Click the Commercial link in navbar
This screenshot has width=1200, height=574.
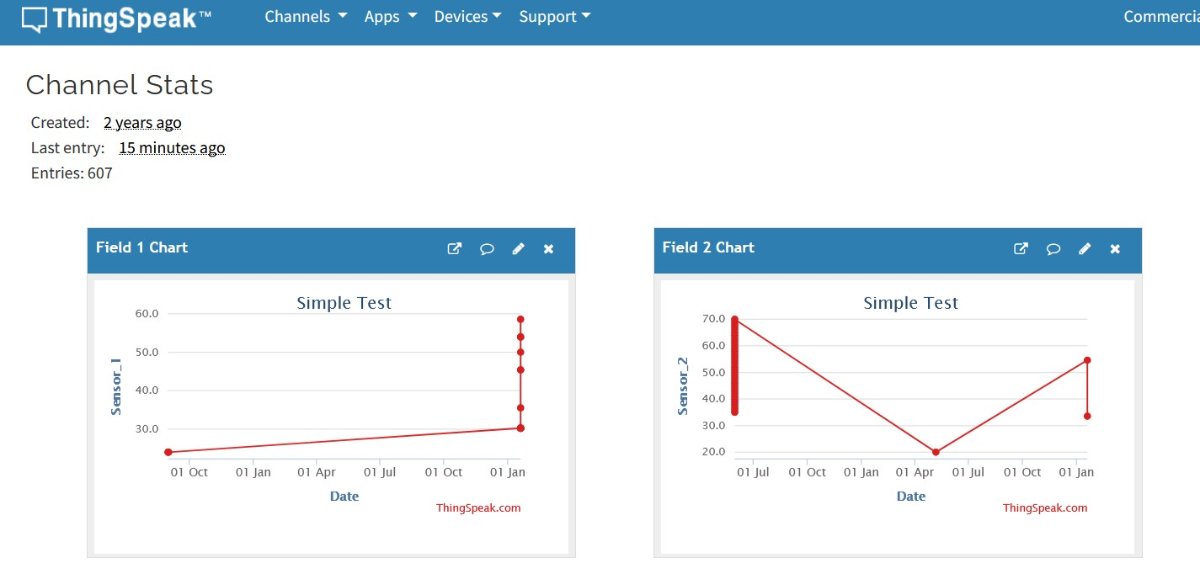[x=1160, y=17]
